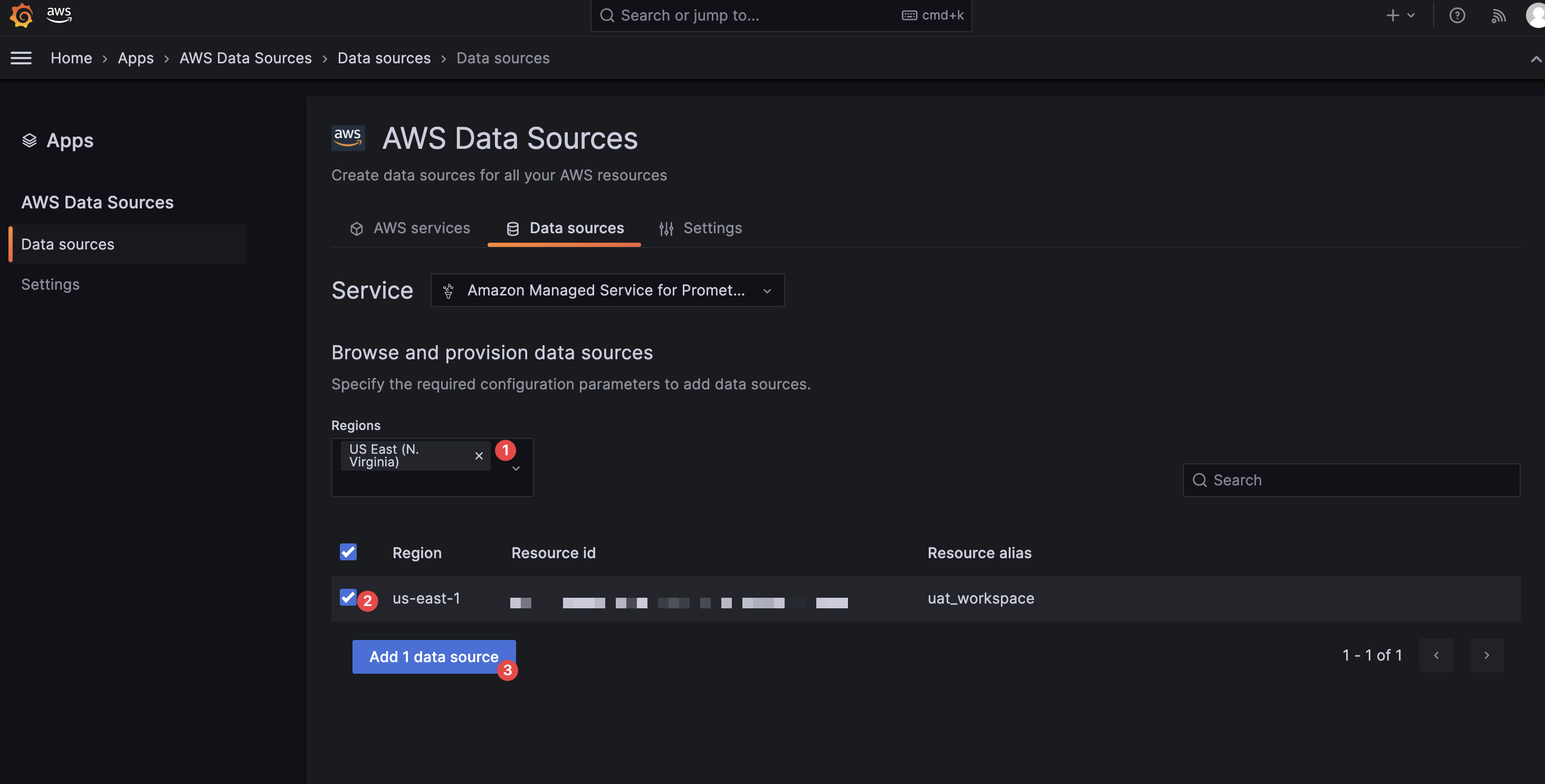Open the Settings tab
The height and width of the screenshot is (784, 1545).
(x=700, y=228)
